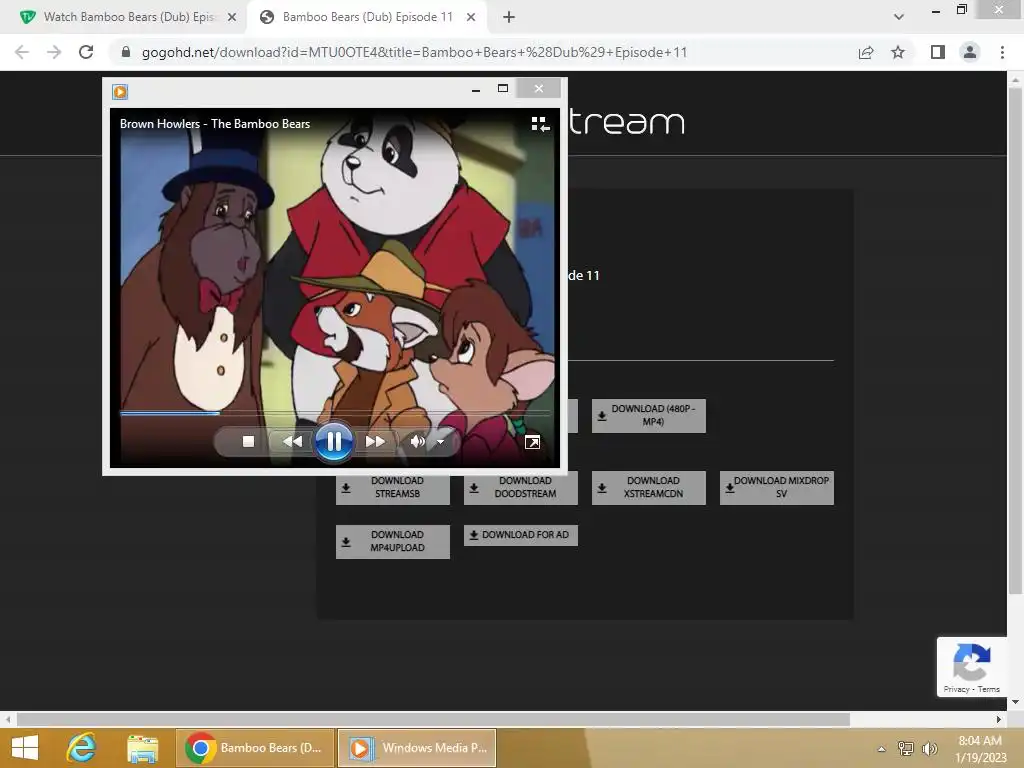Switch to the Chrome taskbar button
Screen dimensions: 1024x768
pos(255,748)
